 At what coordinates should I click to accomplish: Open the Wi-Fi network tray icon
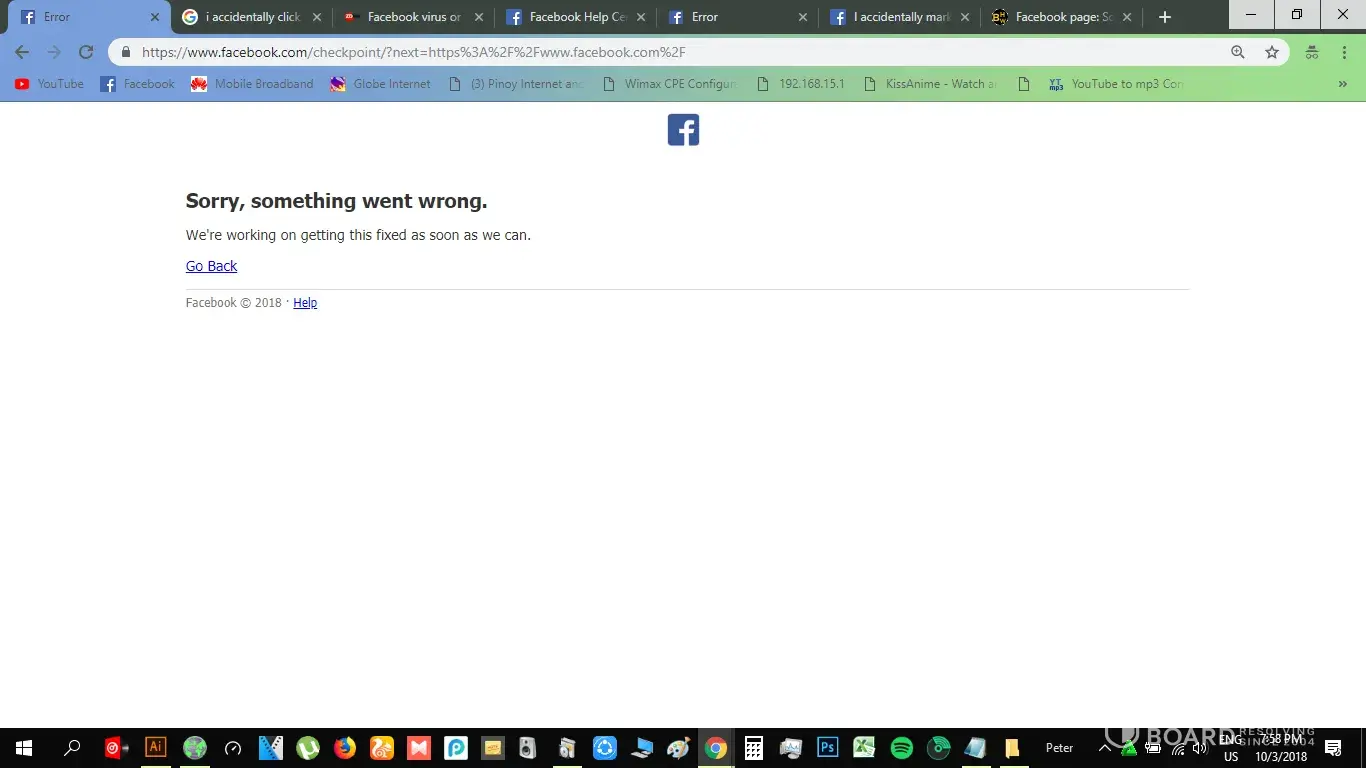(1178, 749)
